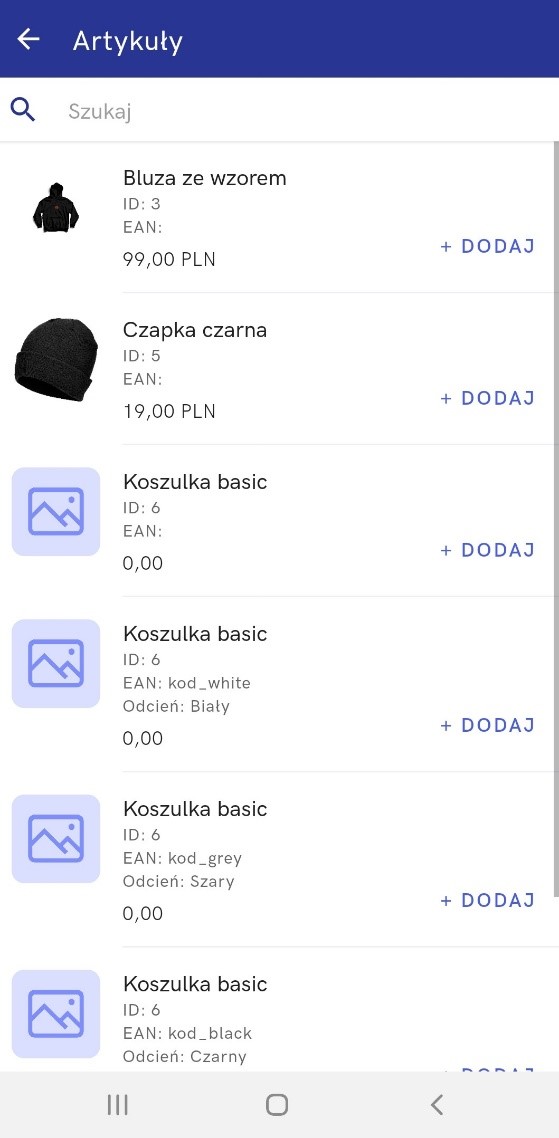This screenshot has width=559, height=1138.
Task: Tap the Android back navigation chevron
Action: tap(436, 1105)
